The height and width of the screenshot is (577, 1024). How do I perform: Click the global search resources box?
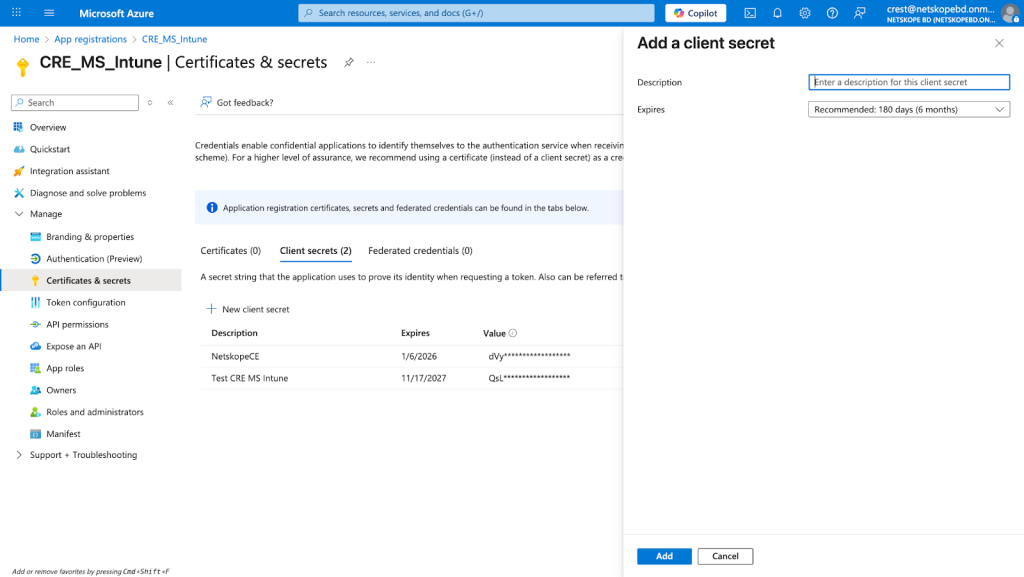click(x=476, y=13)
